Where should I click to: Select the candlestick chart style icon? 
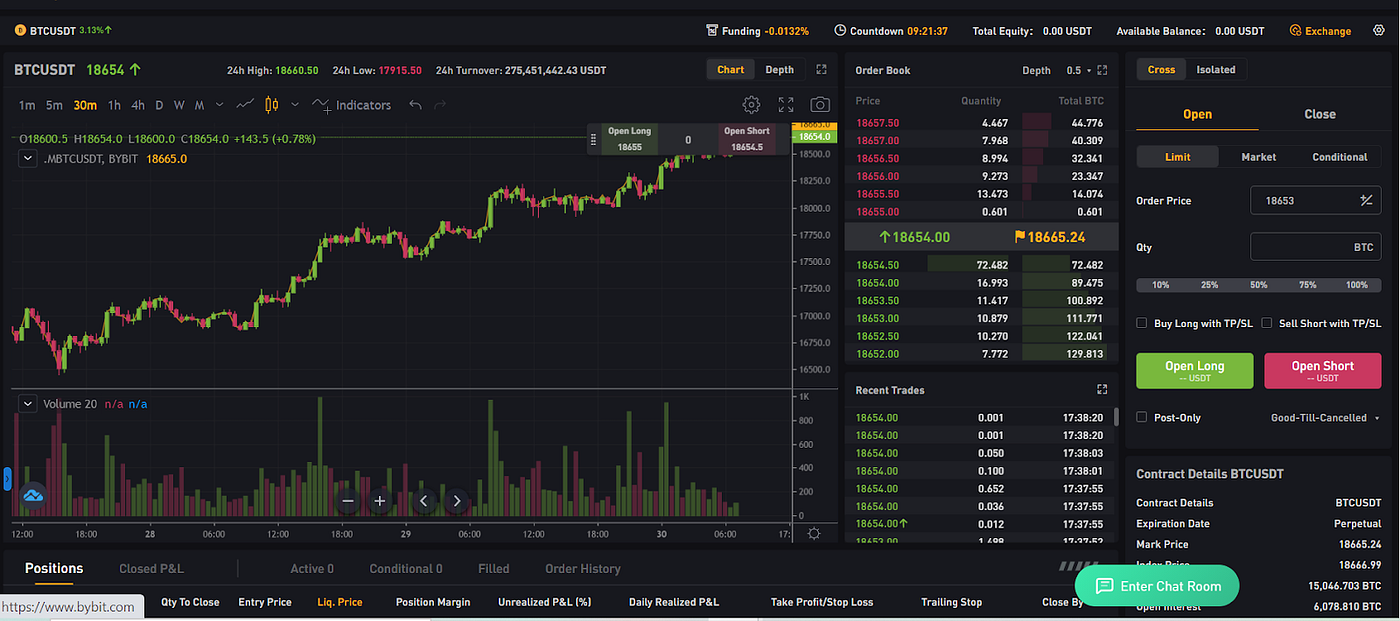pyautogui.click(x=271, y=104)
